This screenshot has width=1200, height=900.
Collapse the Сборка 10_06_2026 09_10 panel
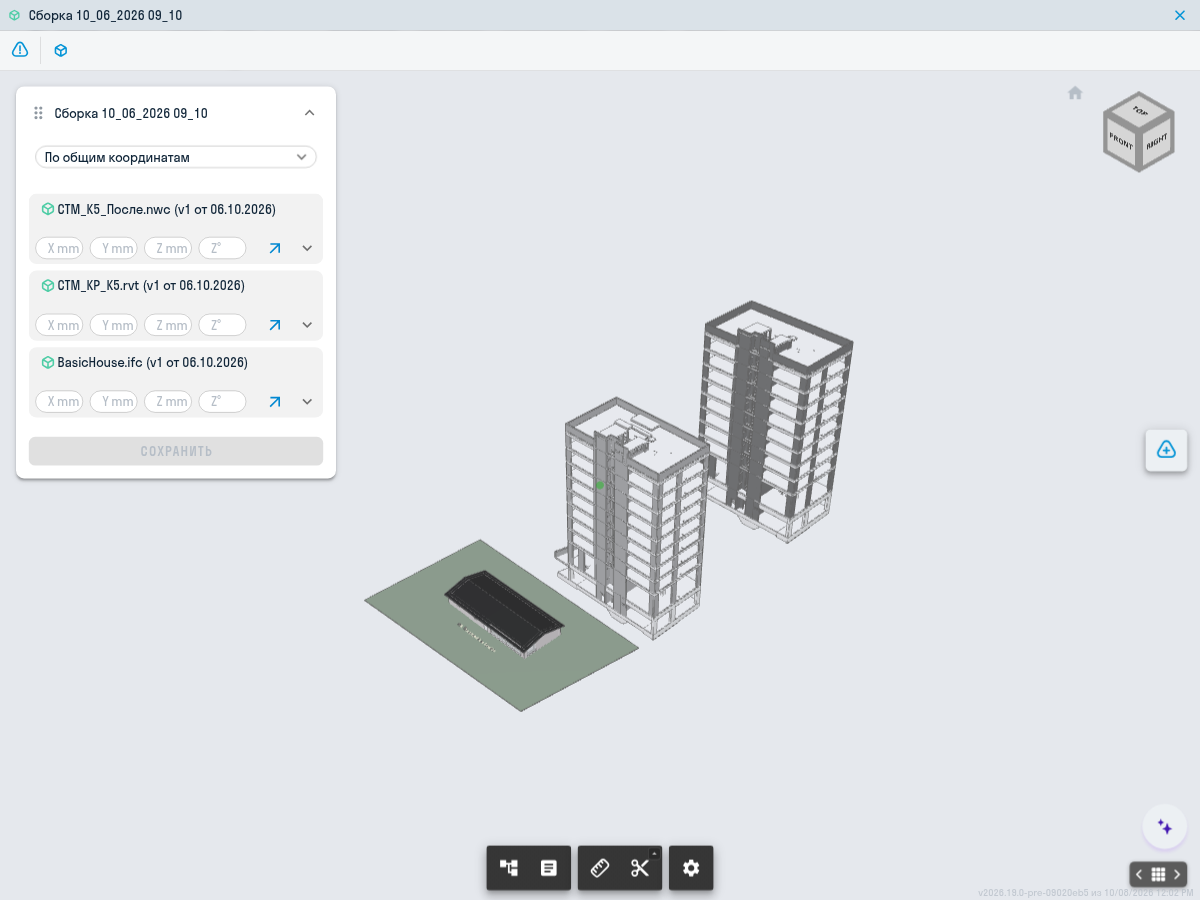click(x=310, y=113)
